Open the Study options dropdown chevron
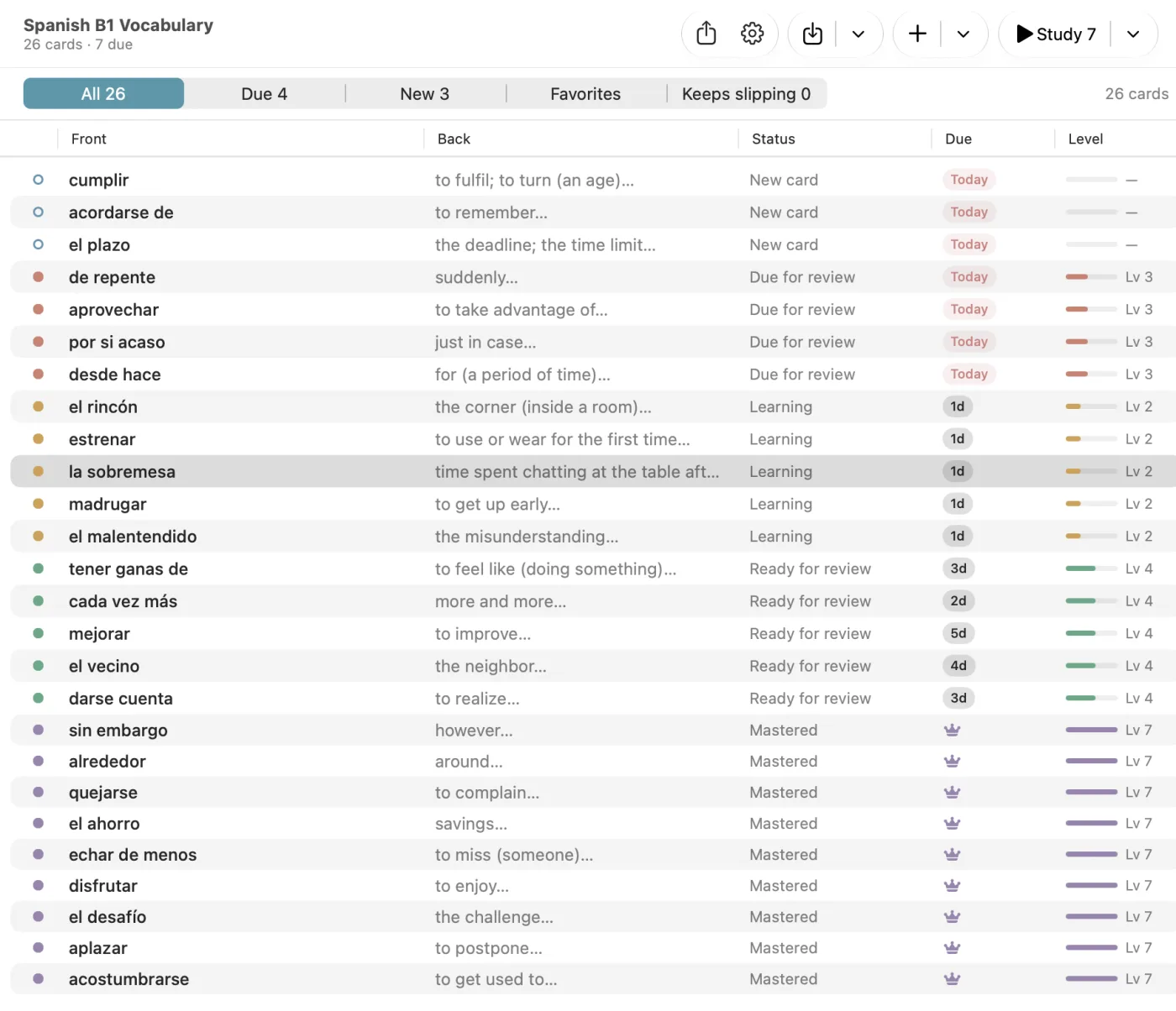1176x1011 pixels. [x=1133, y=34]
